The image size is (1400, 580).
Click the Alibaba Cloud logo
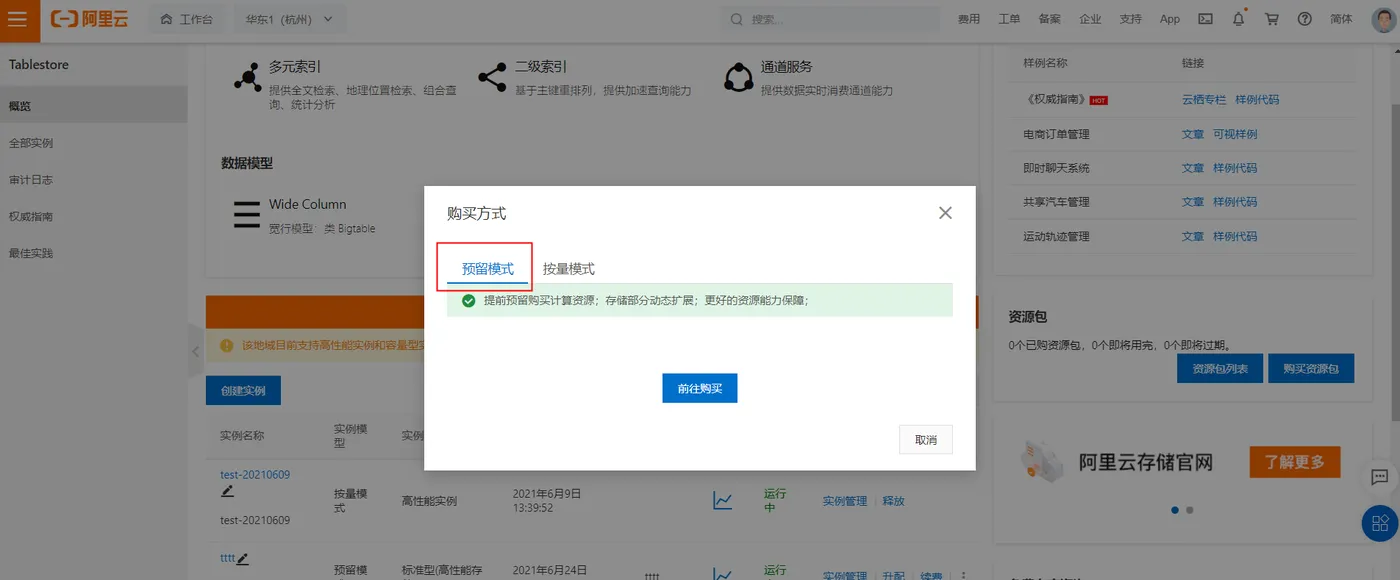pos(90,19)
